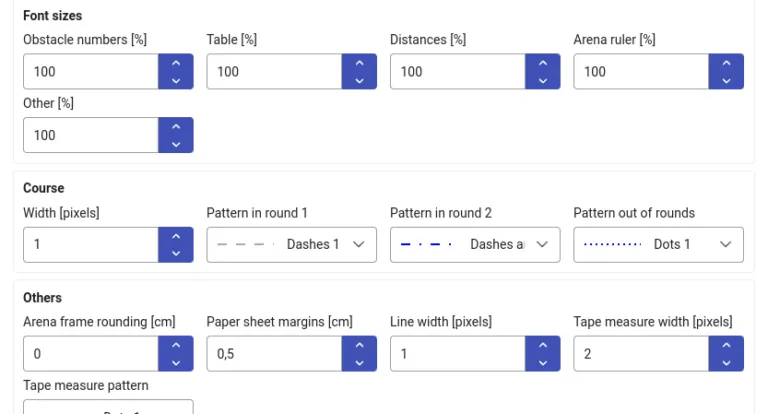Image resolution: width=768 pixels, height=414 pixels.
Task: Increase Obstacle numbers font size with up arrow
Action: coord(176,63)
